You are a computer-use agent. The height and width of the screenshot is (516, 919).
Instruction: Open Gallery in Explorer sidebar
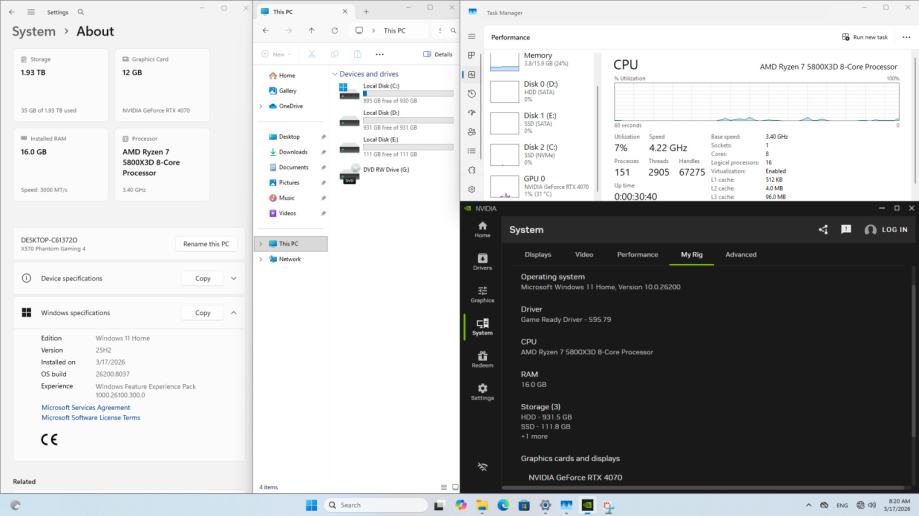[282, 90]
